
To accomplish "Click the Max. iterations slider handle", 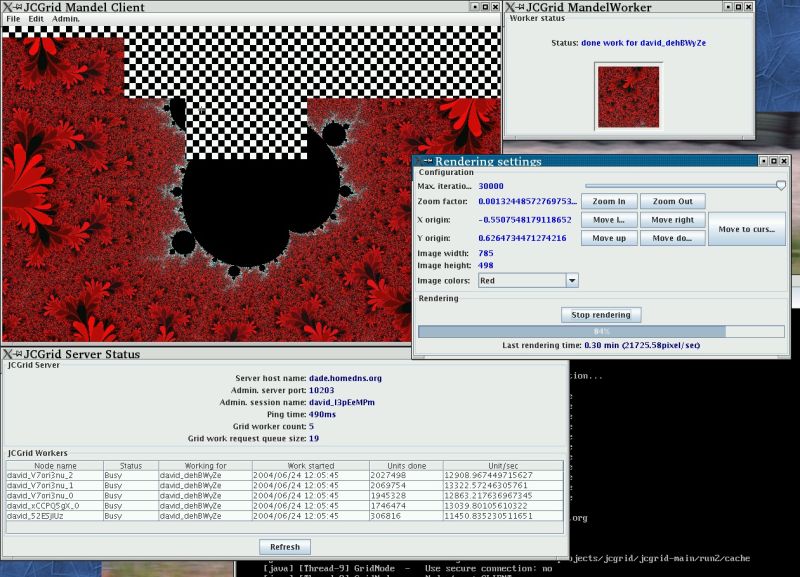I will 781,185.
